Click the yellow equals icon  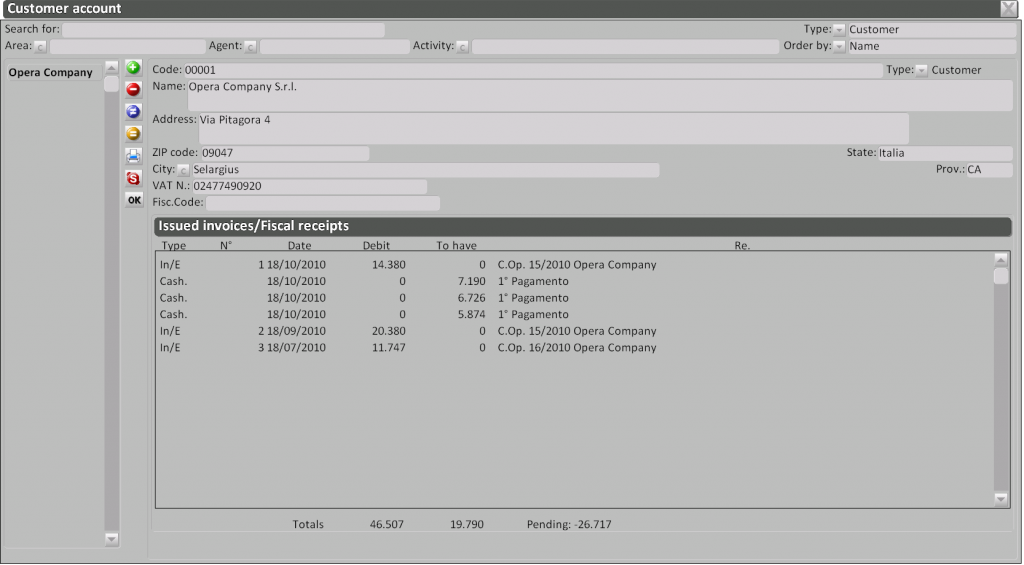point(133,134)
